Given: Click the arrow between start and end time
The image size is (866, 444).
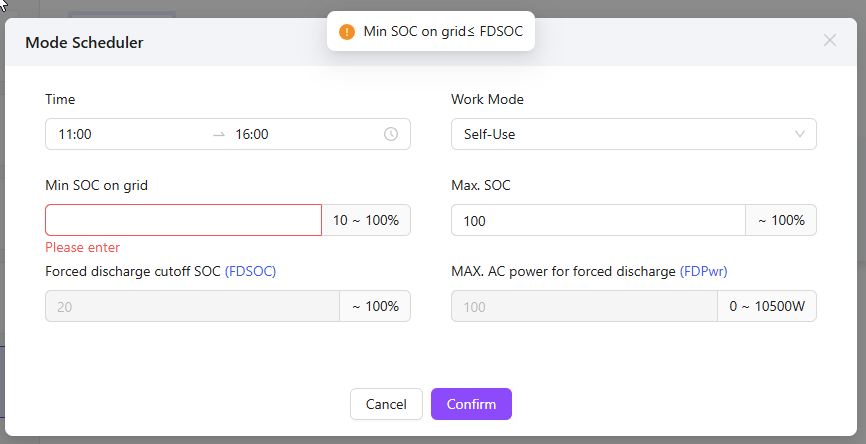Looking at the screenshot, I should pos(219,134).
